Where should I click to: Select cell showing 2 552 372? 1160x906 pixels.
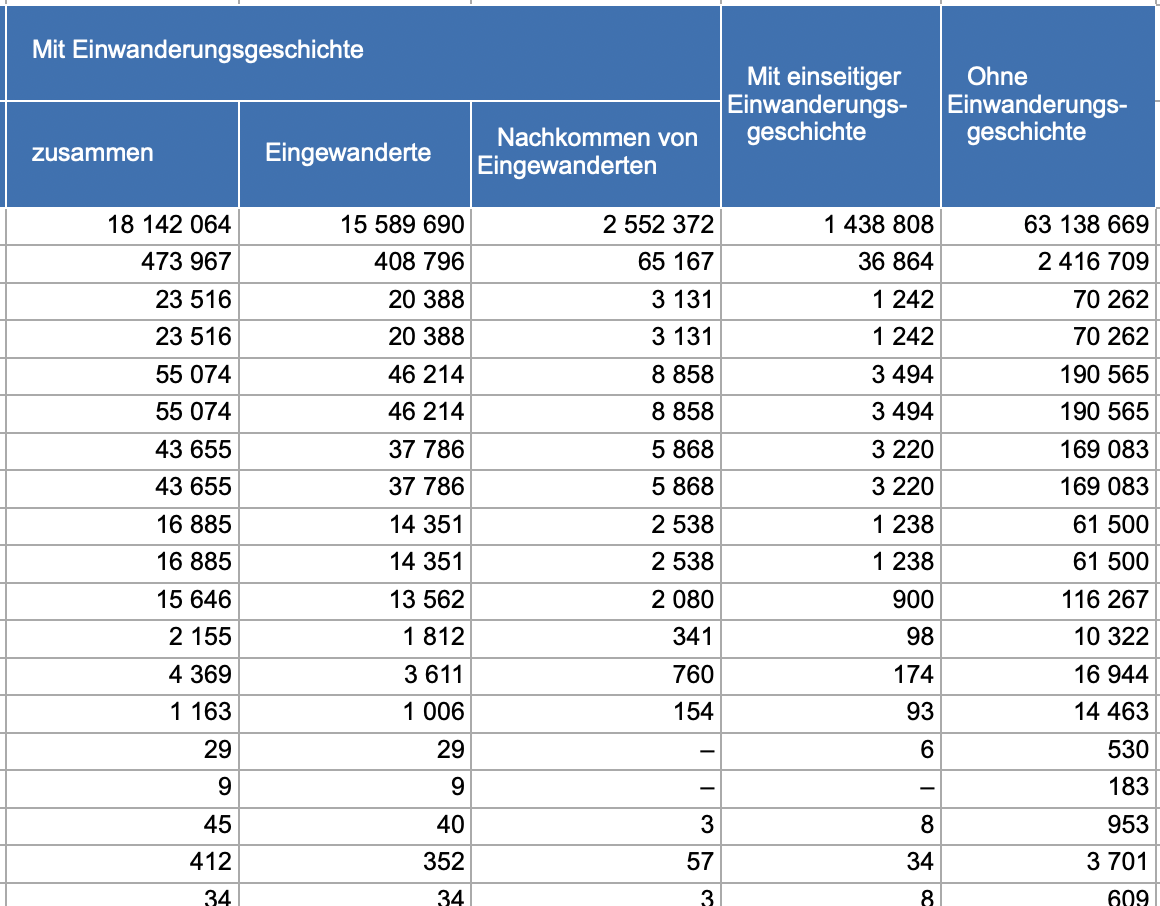pos(596,226)
